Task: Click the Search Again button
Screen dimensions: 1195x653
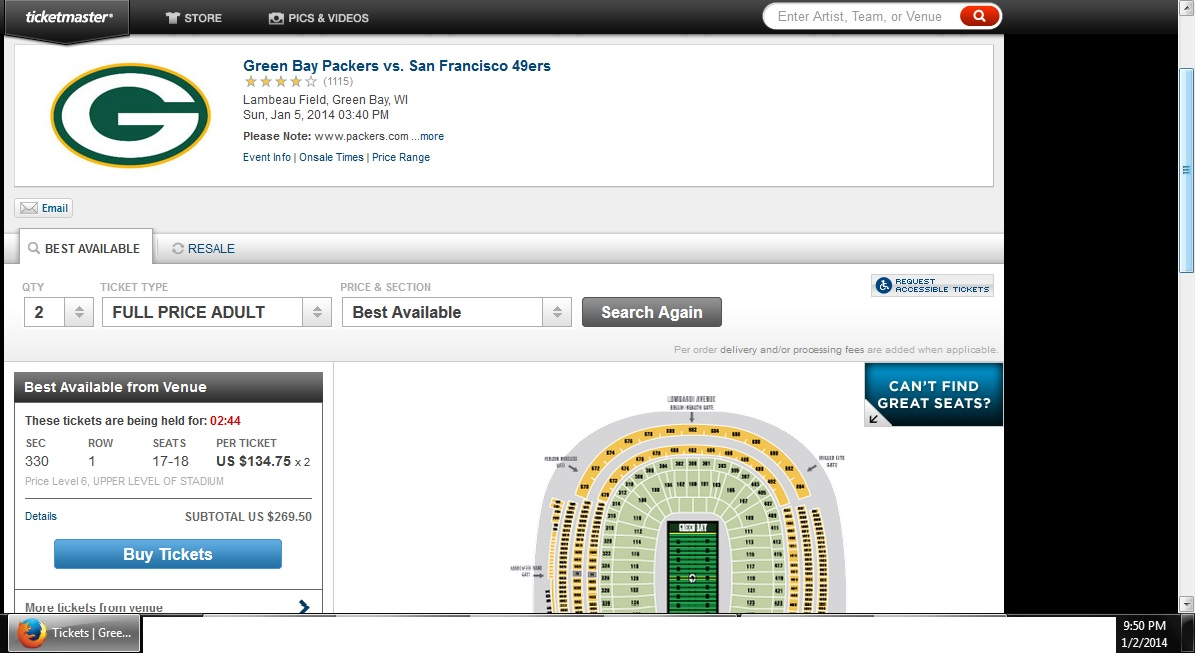Action: pos(652,312)
